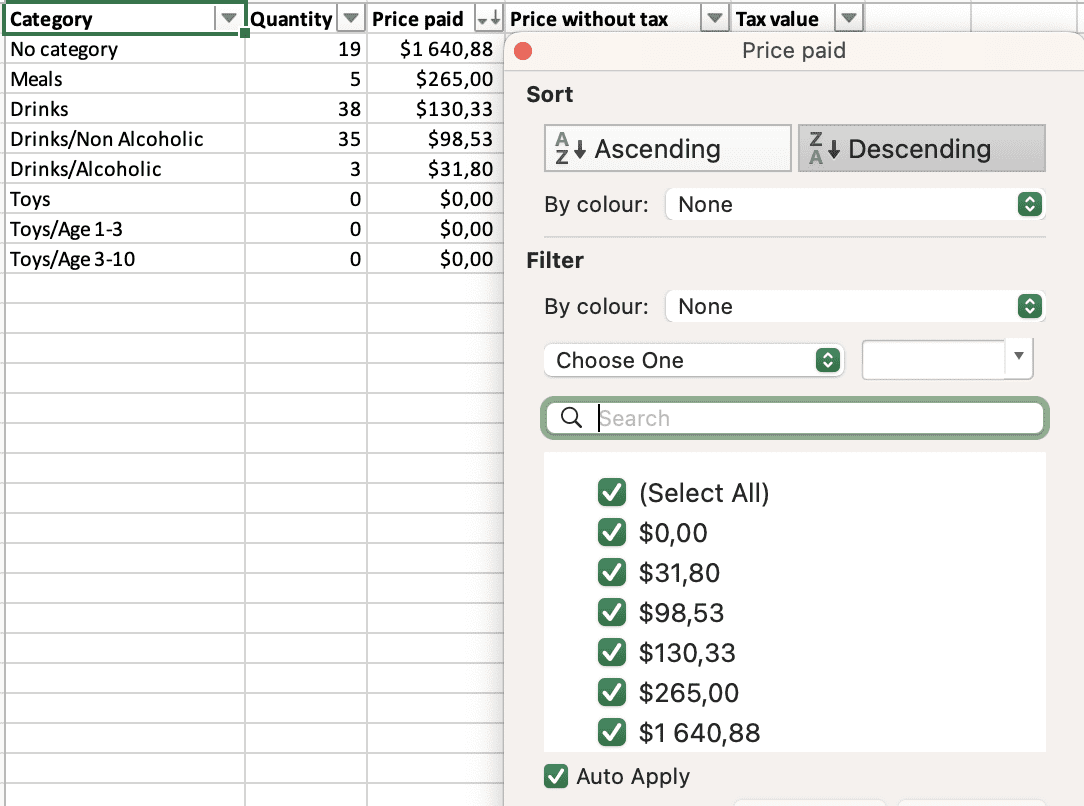Uncheck the '$1 640,88' filter value
The width and height of the screenshot is (1084, 806).
coord(612,732)
